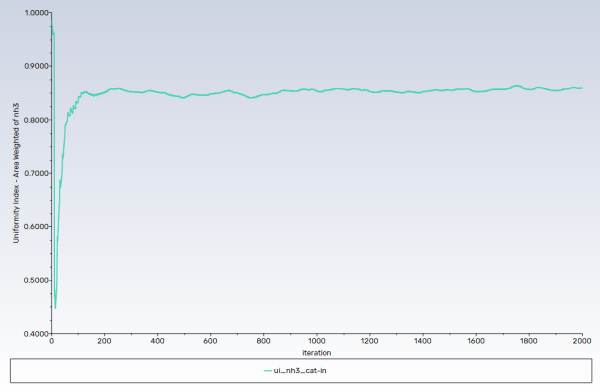Click the 0.8000 y-axis label
Viewport: 600px width, 392px height.
pos(36,120)
